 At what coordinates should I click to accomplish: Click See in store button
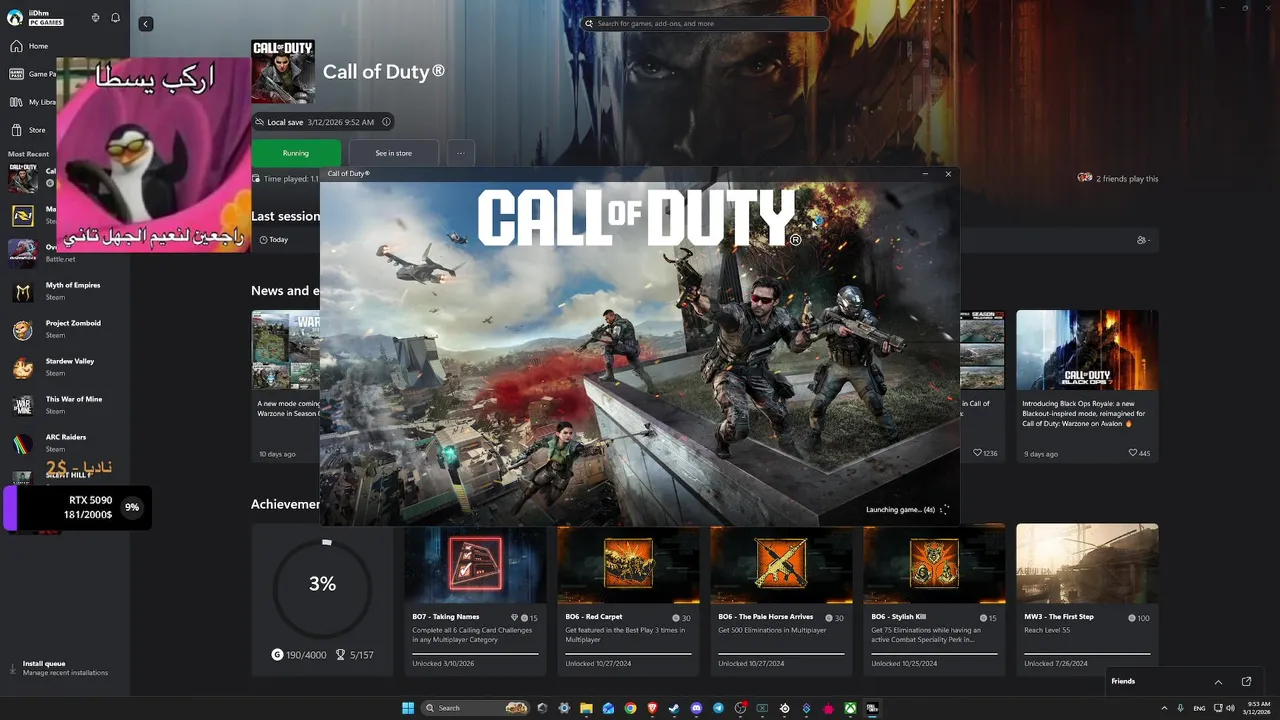(x=393, y=153)
